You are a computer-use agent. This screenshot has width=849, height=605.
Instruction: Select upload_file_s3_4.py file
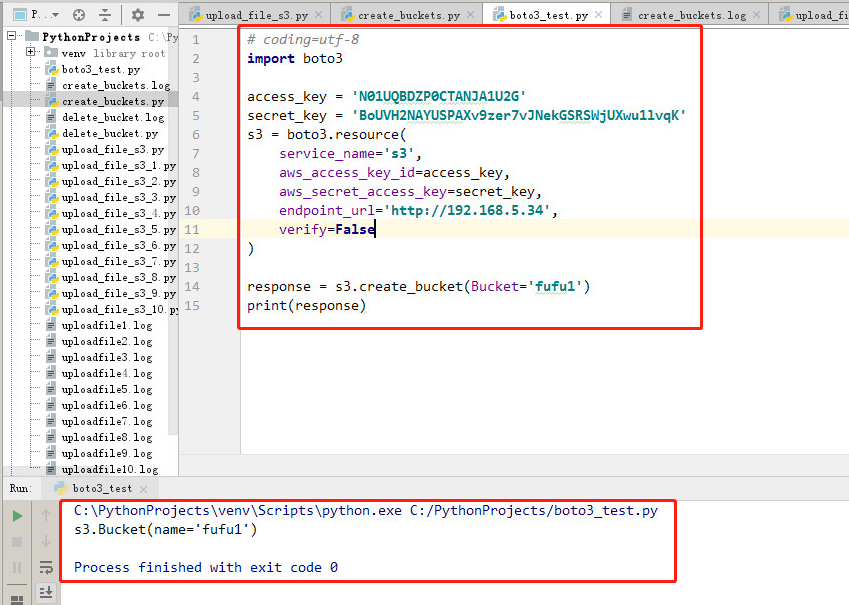point(119,213)
